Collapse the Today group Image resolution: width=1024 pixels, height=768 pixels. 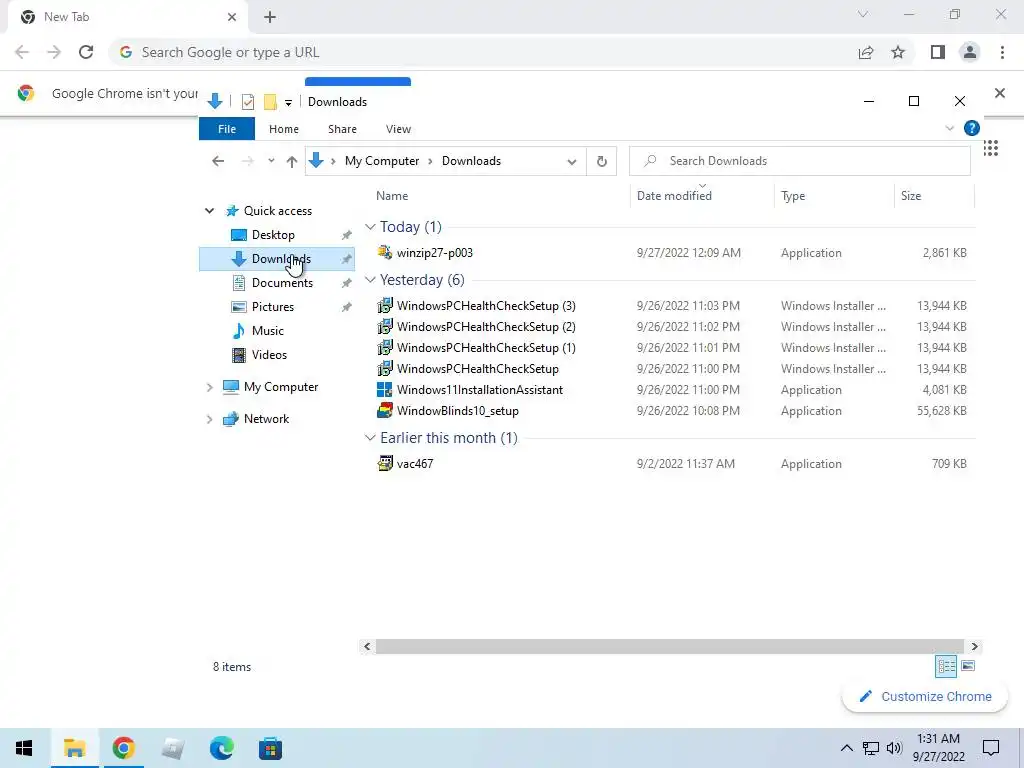[x=370, y=227]
